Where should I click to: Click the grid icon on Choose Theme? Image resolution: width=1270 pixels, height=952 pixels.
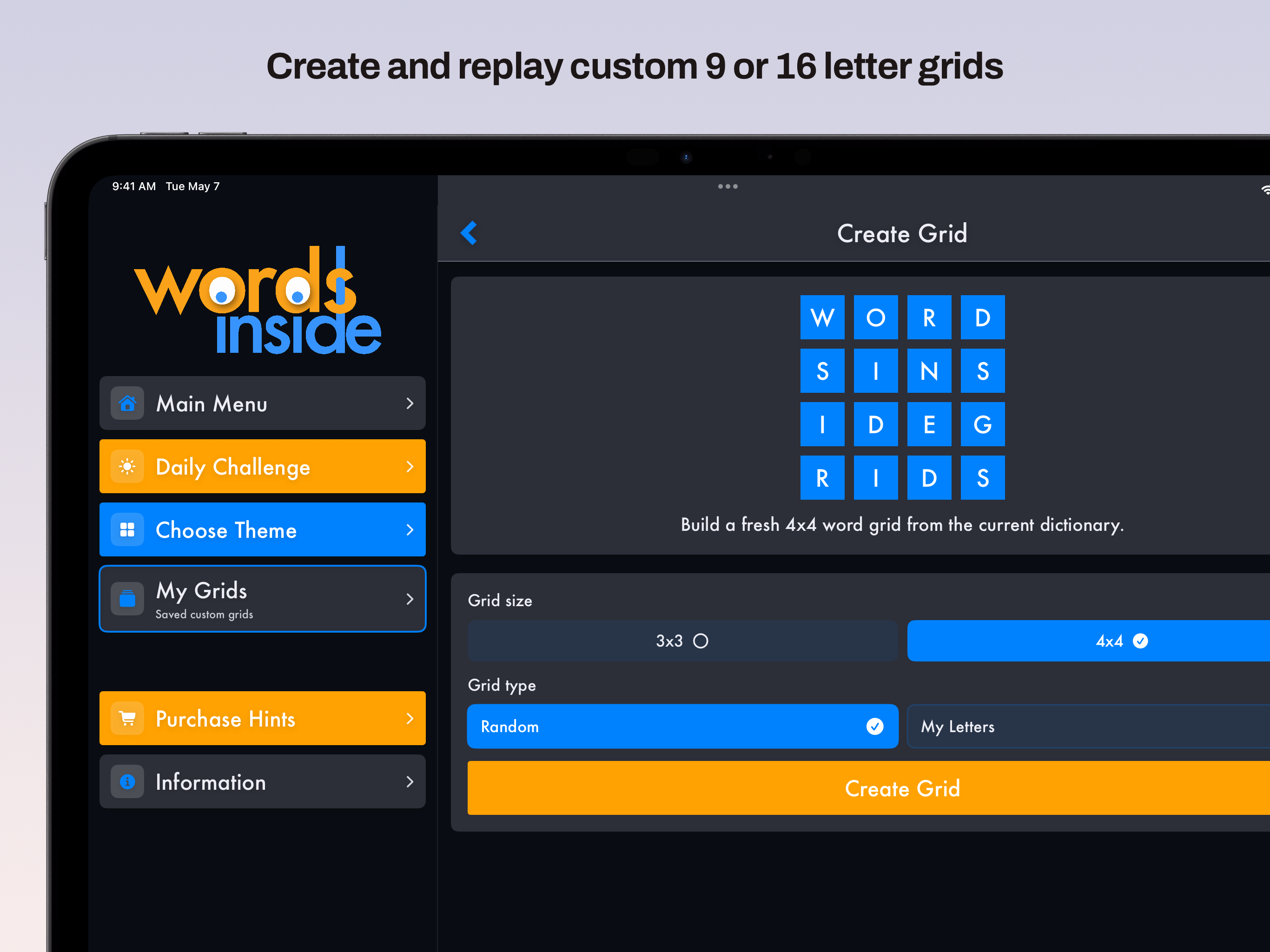point(127,529)
